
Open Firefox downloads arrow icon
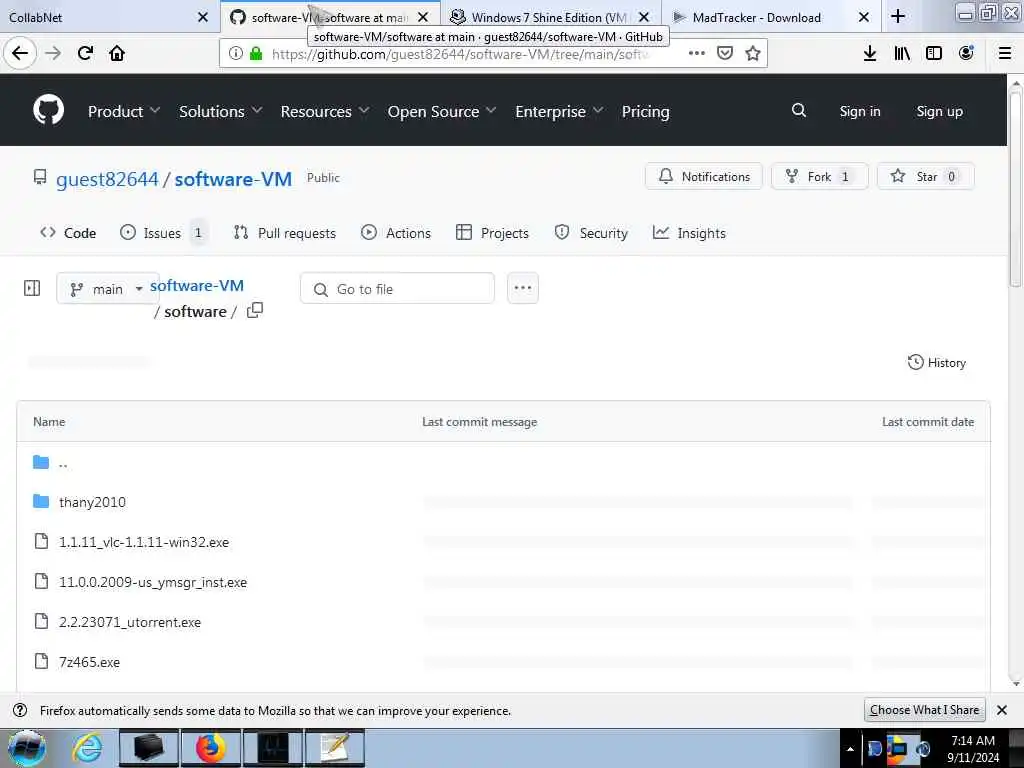point(870,54)
